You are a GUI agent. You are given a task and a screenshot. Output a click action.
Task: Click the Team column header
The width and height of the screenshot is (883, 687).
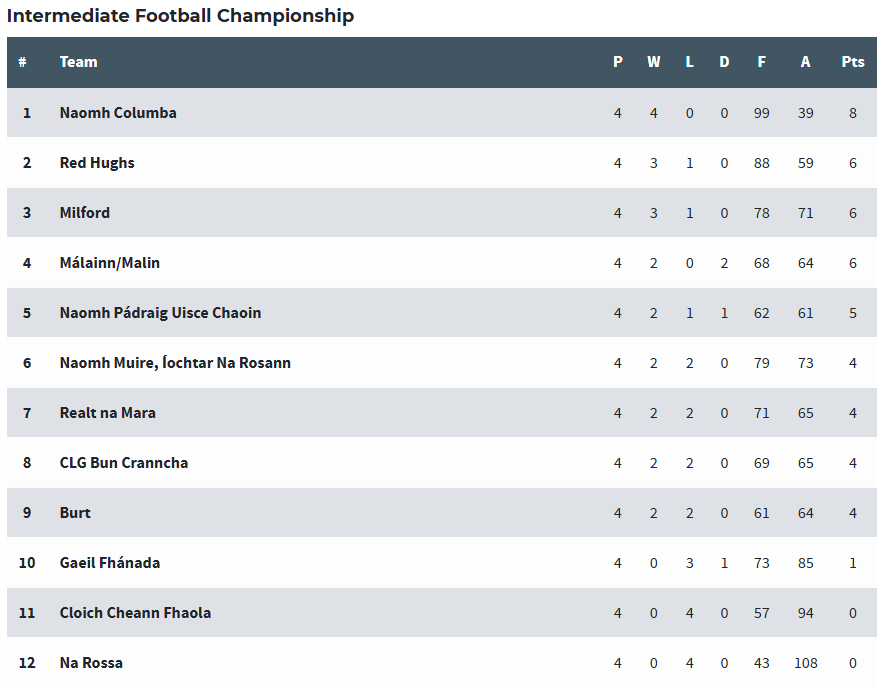78,62
